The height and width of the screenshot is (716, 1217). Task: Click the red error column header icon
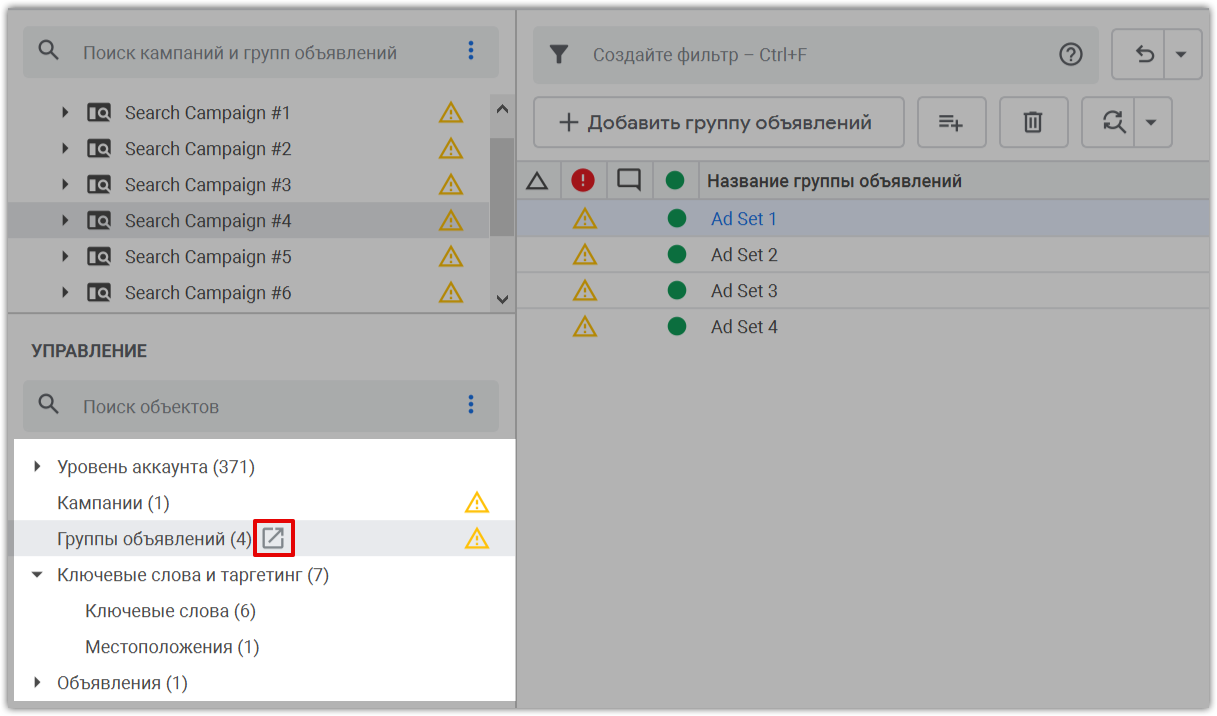pos(583,181)
